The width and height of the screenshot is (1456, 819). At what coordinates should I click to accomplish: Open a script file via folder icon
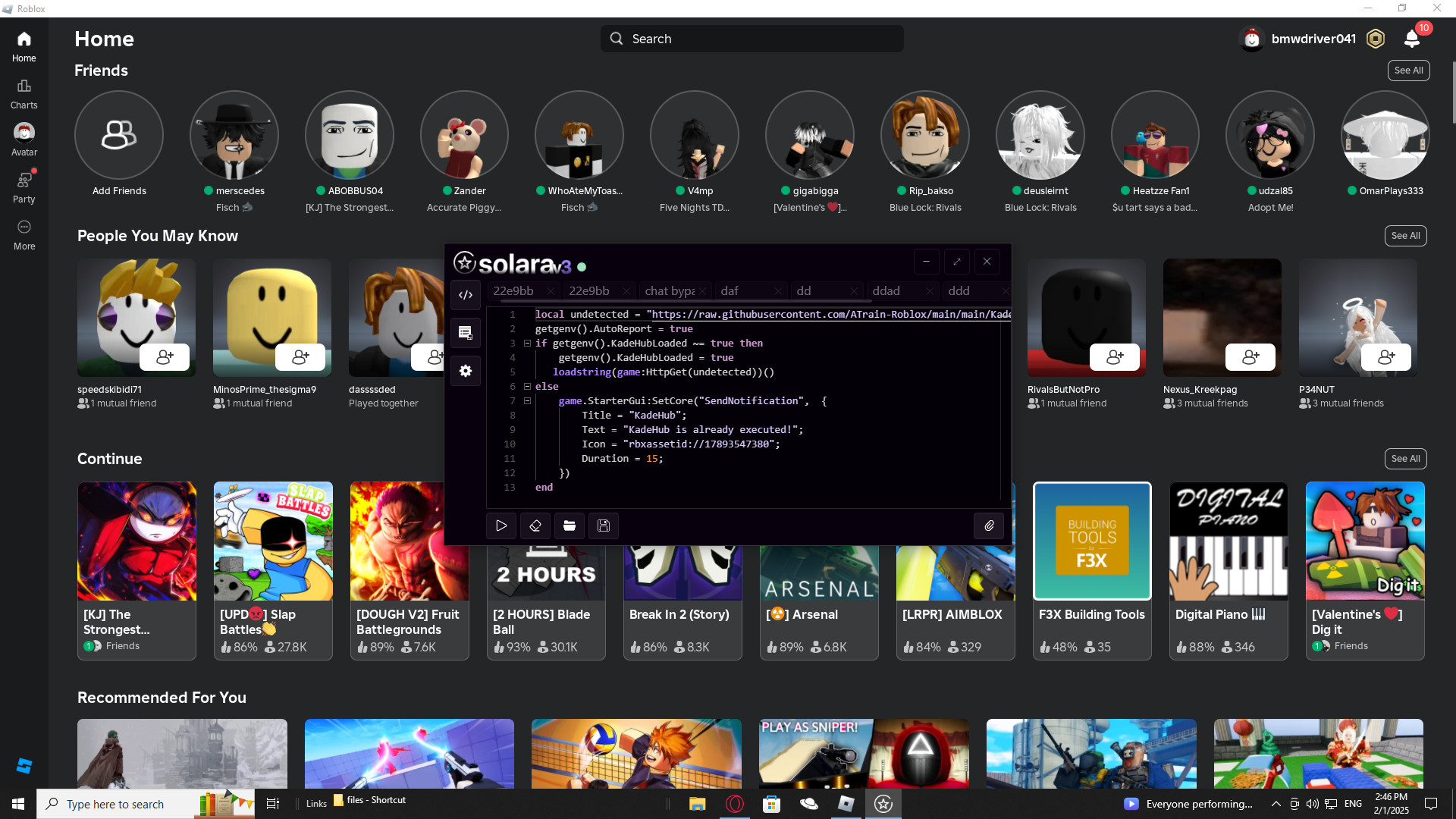[570, 526]
